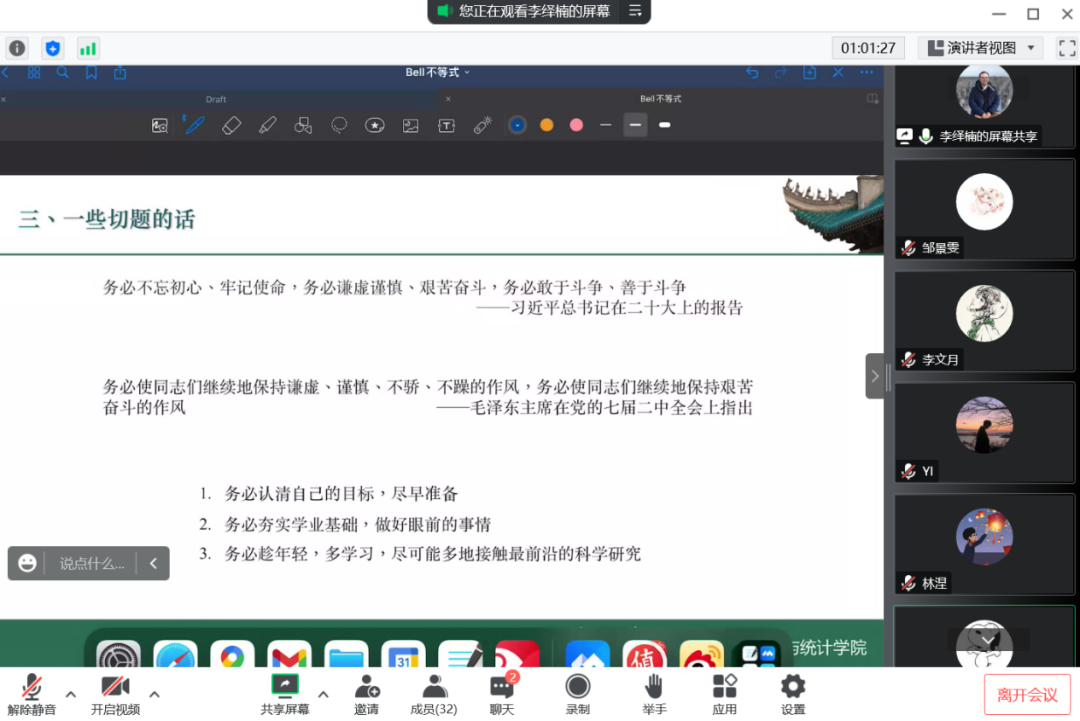Turn on camera with 开启视频
1080x721 pixels.
pos(115,687)
